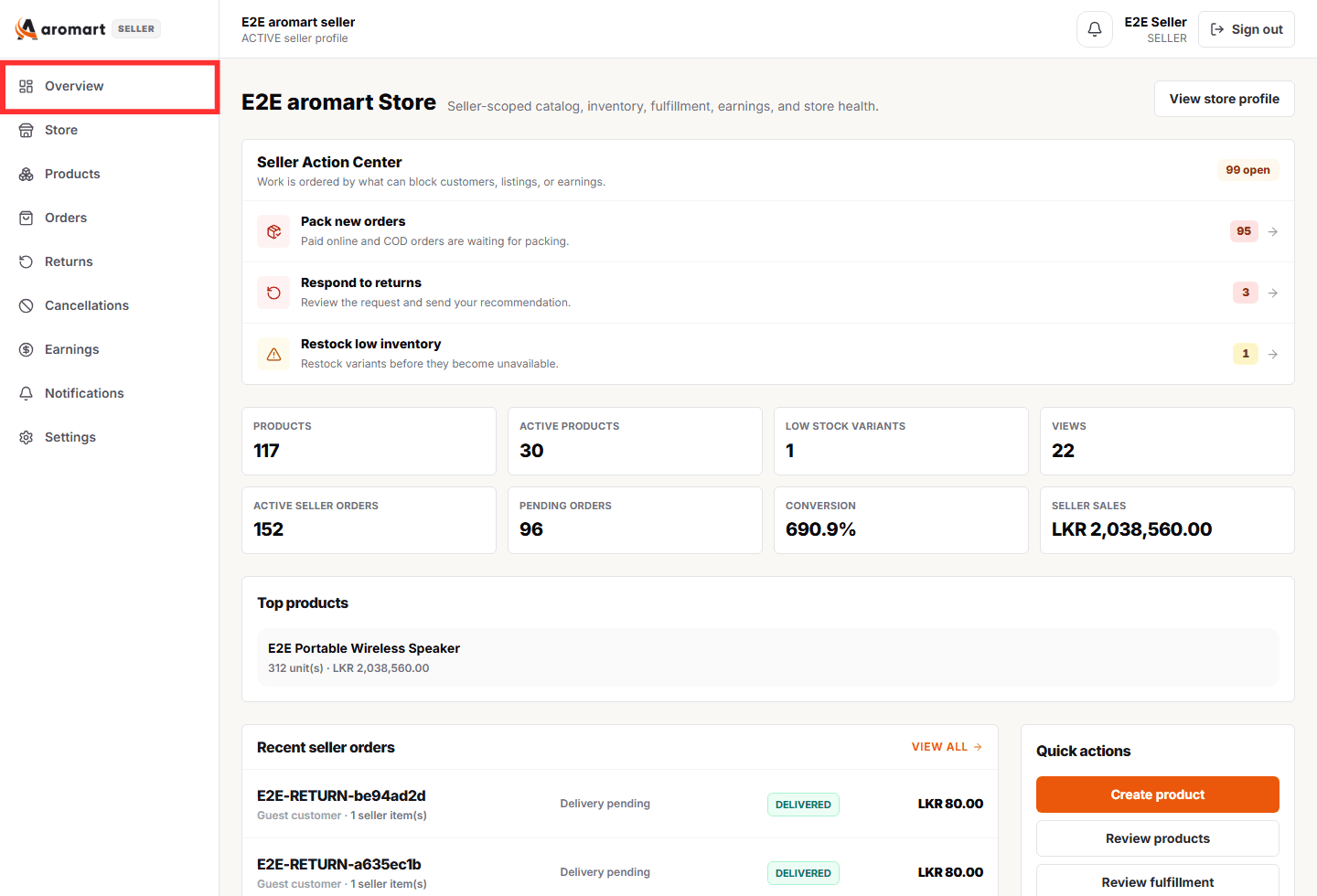Click the Review products button
1317x896 pixels.
coord(1157,838)
